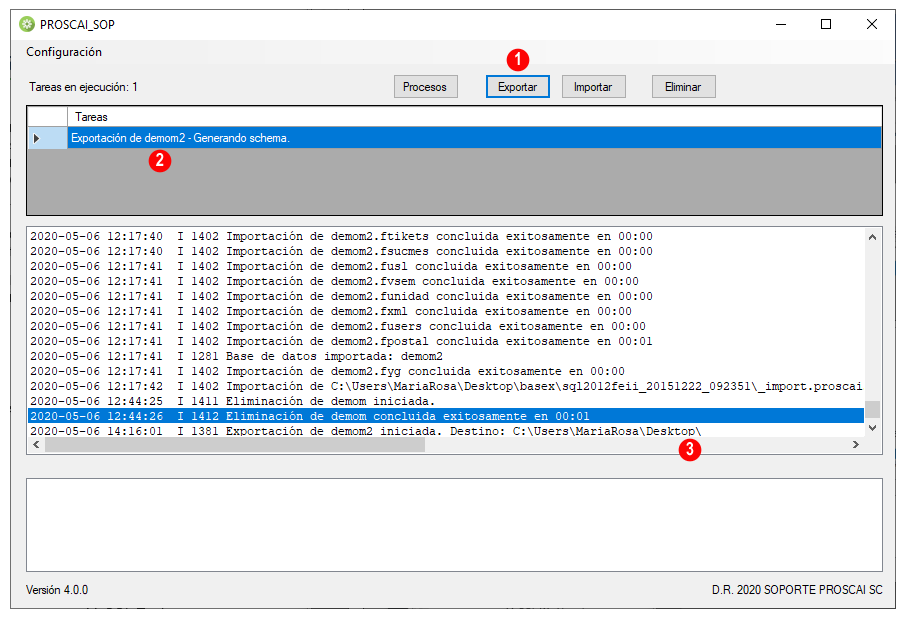The width and height of the screenshot is (905, 618).
Task: Click the Exportar button
Action: click(517, 87)
